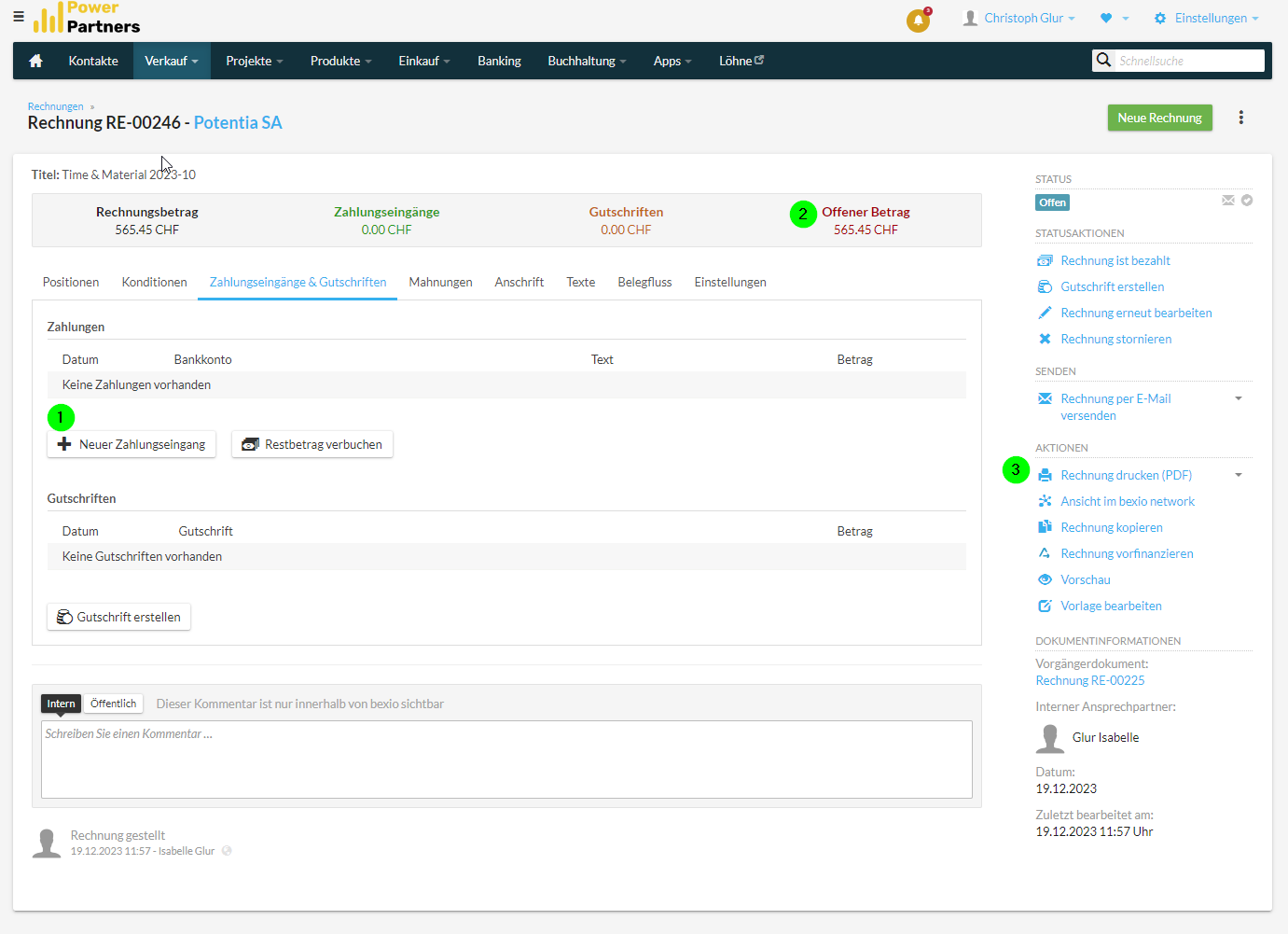The image size is (1288, 934).
Task: Click the Glur Isabelle avatar icon
Action: [x=1050, y=738]
